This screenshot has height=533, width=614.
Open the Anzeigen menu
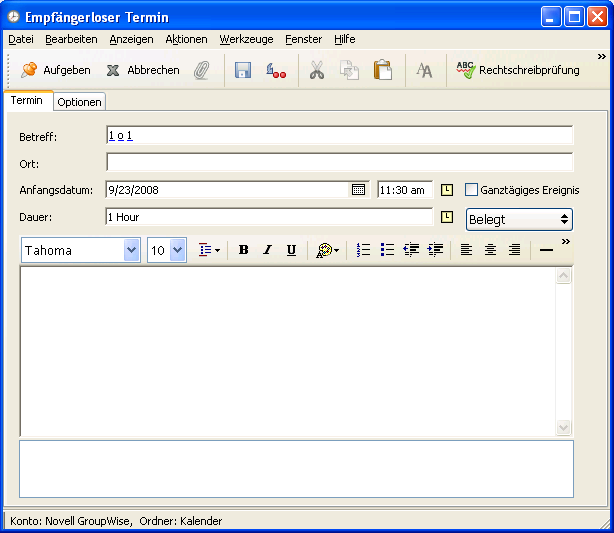click(131, 39)
